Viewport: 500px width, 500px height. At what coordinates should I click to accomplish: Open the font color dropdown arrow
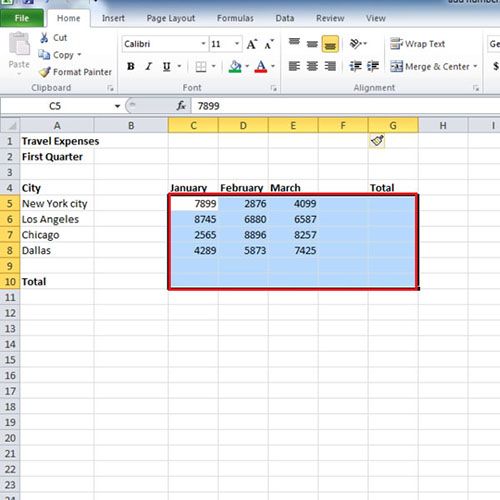pos(273,66)
